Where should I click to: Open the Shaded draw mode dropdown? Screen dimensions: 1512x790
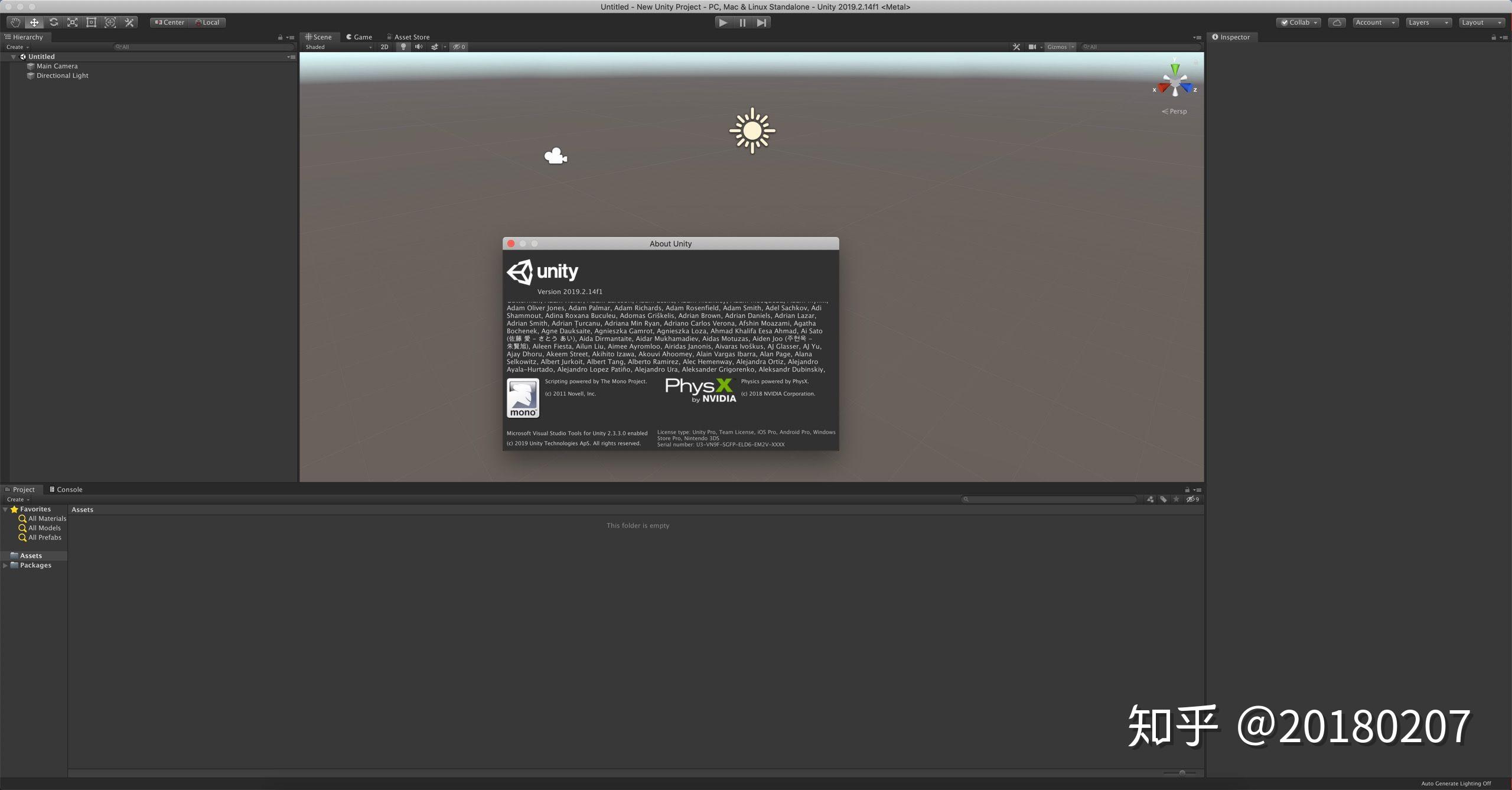point(337,47)
